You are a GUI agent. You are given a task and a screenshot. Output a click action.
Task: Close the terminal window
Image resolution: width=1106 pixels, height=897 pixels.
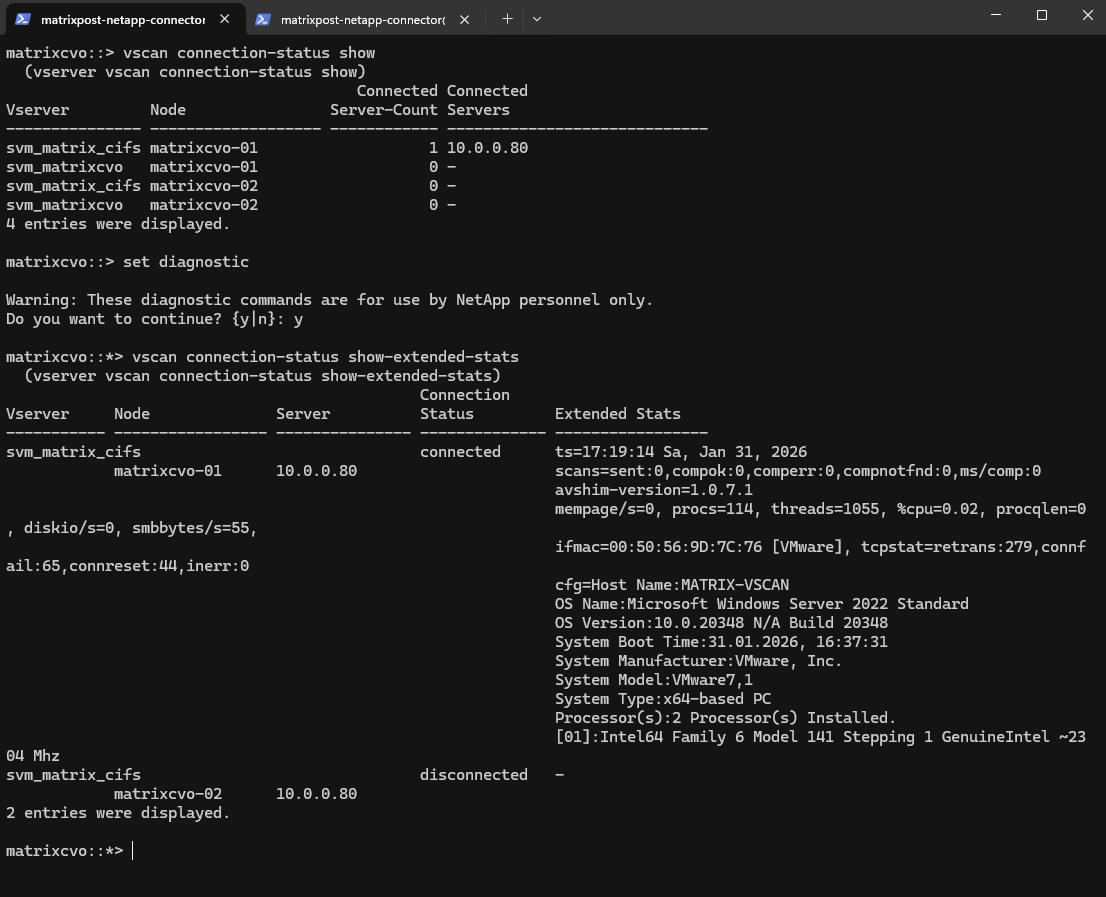coord(1088,15)
